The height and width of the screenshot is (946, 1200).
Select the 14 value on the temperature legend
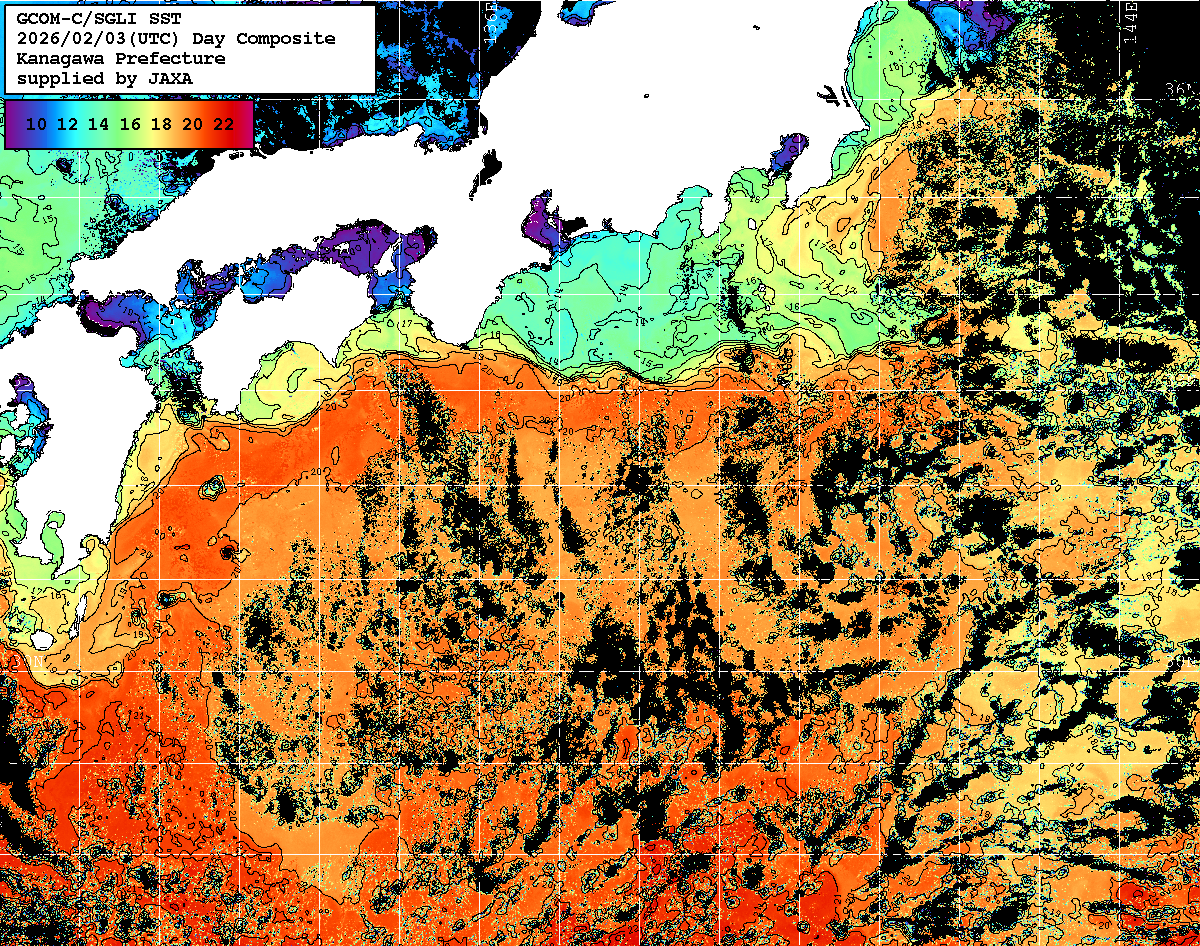(99, 124)
